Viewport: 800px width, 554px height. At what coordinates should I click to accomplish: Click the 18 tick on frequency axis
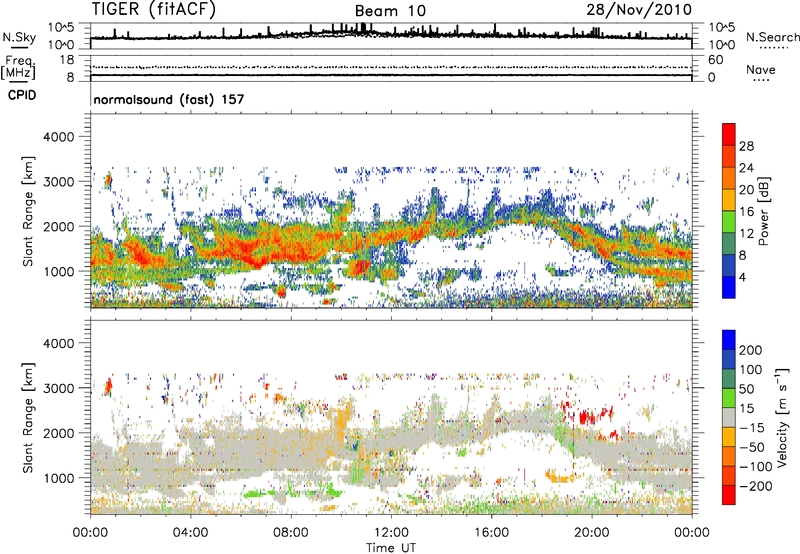tap(67, 60)
